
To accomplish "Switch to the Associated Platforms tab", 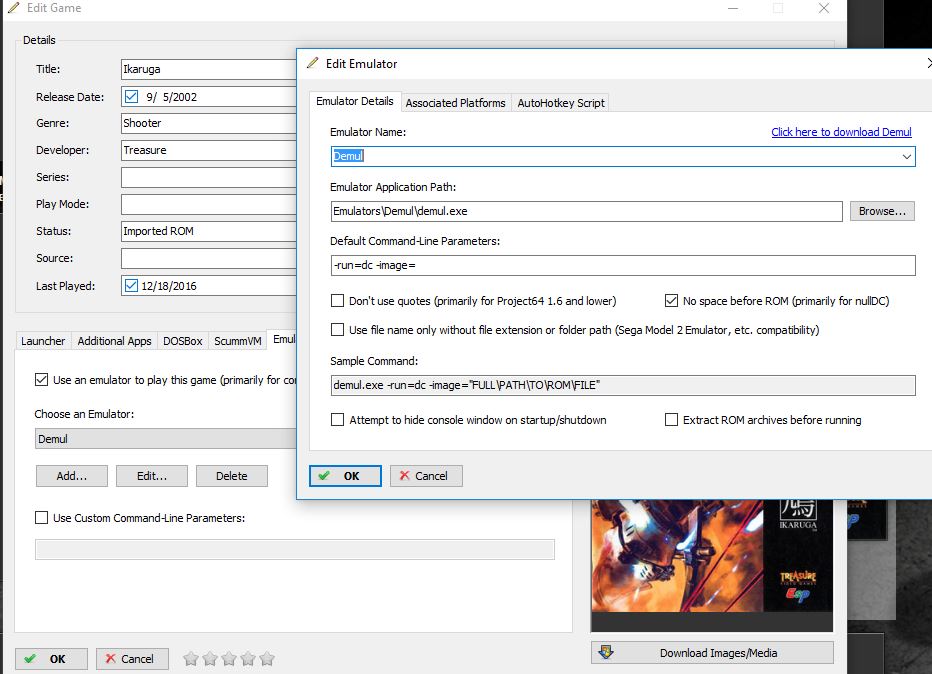I will point(455,103).
